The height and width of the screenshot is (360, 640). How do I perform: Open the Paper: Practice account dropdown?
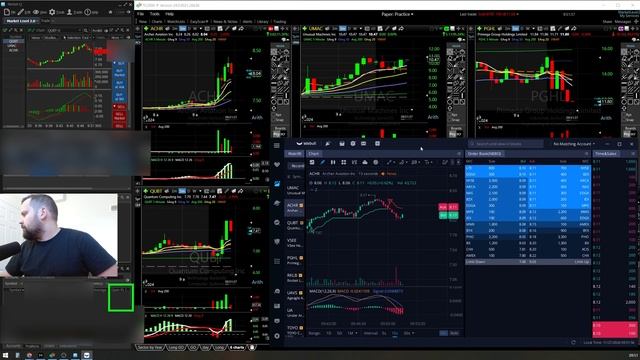[x=397, y=14]
